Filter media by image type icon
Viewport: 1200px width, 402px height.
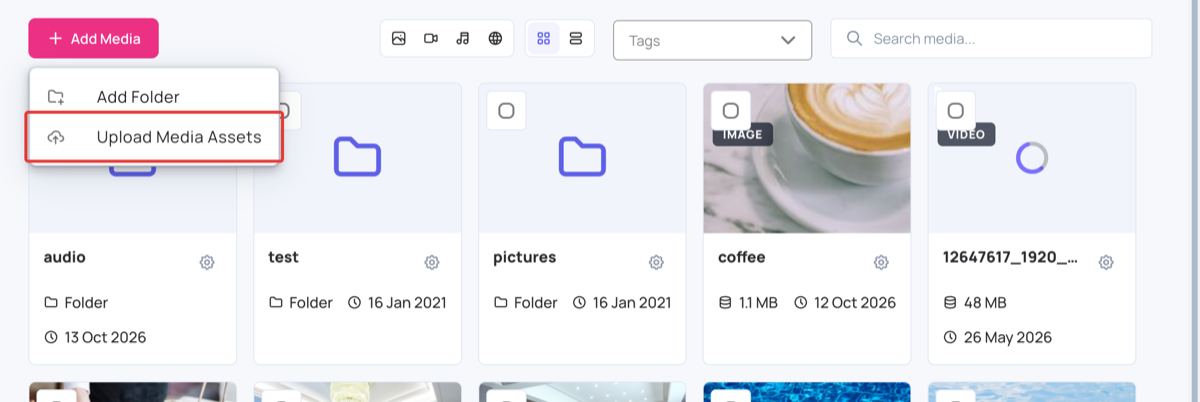[399, 38]
